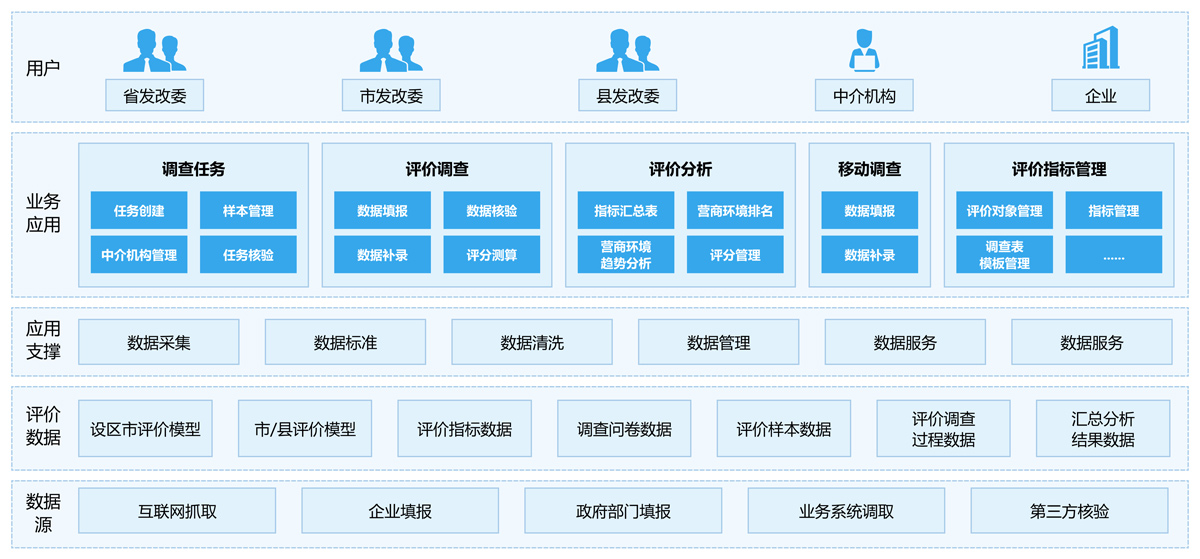This screenshot has width=1200, height=559.
Task: Select the 市/县评价模型 box
Action: click(305, 429)
